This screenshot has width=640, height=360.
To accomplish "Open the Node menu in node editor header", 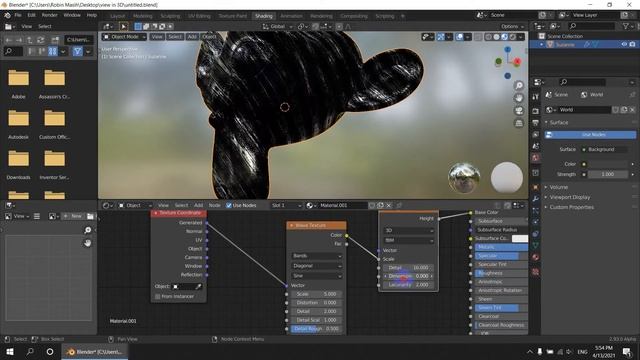I will click(214, 205).
